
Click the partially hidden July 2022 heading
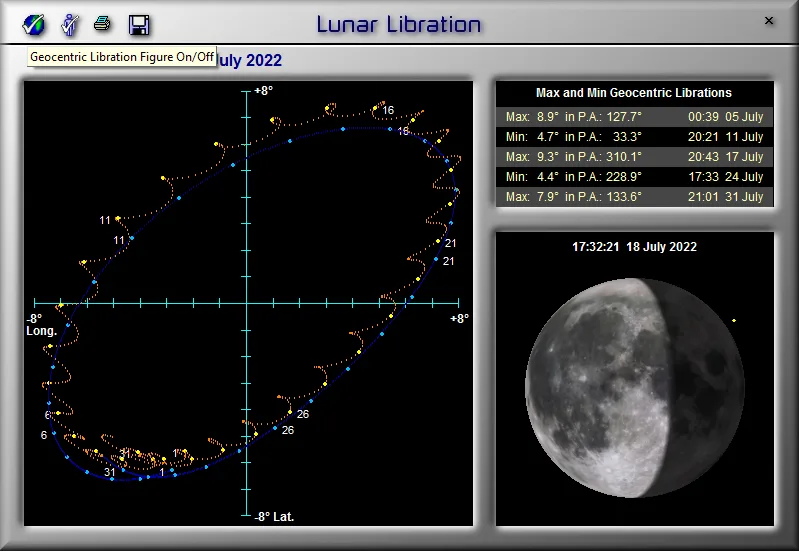(250, 60)
